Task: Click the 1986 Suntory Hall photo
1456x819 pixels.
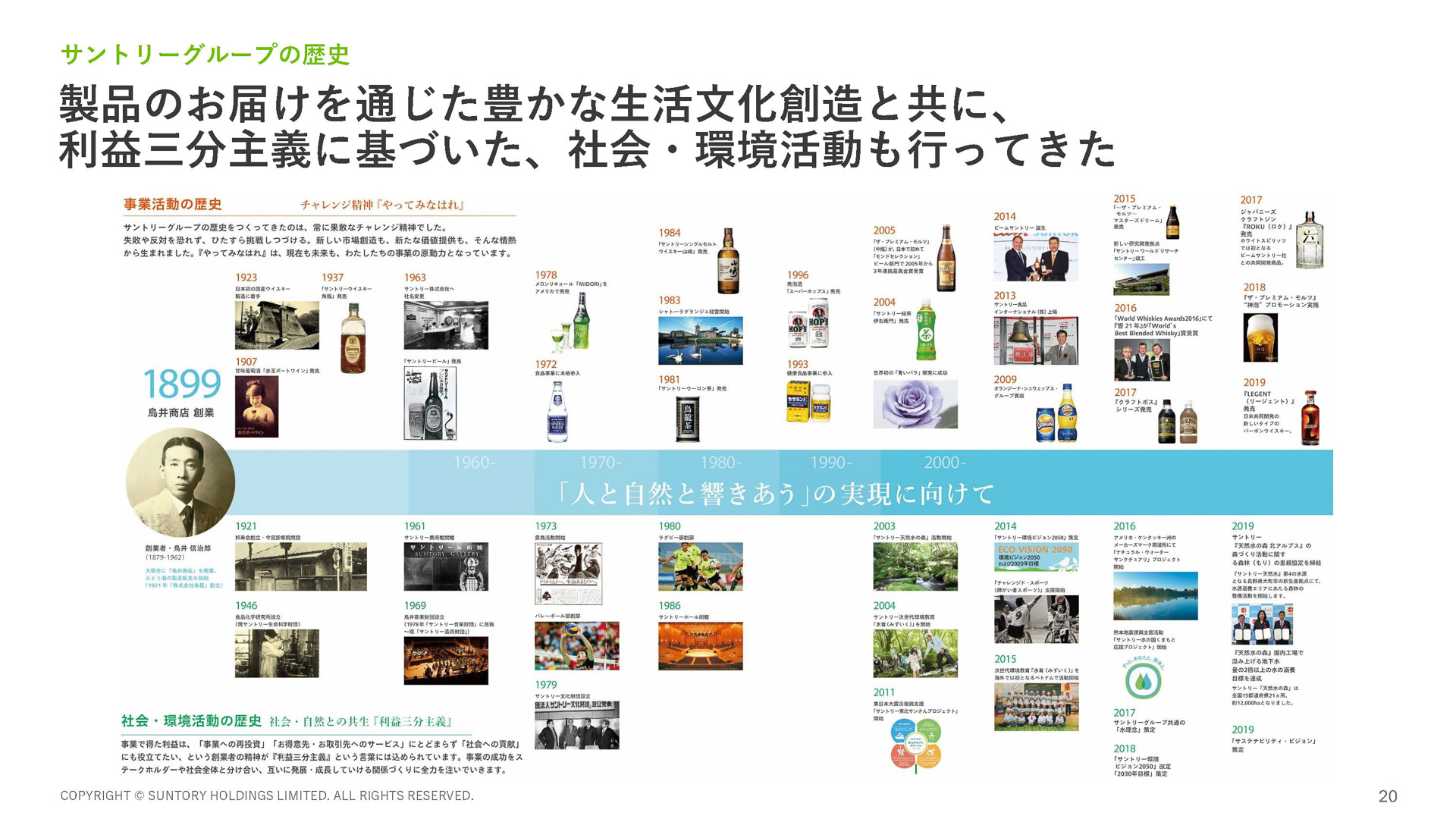Action: [x=700, y=646]
